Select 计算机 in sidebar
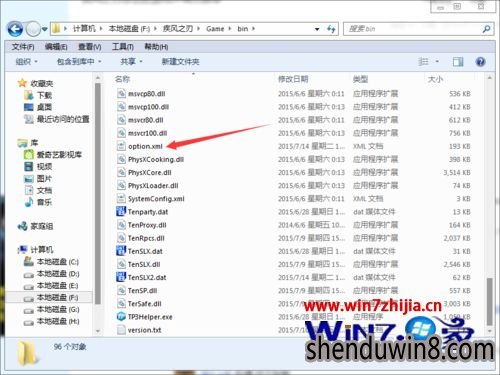The image size is (500, 375). pos(35,250)
